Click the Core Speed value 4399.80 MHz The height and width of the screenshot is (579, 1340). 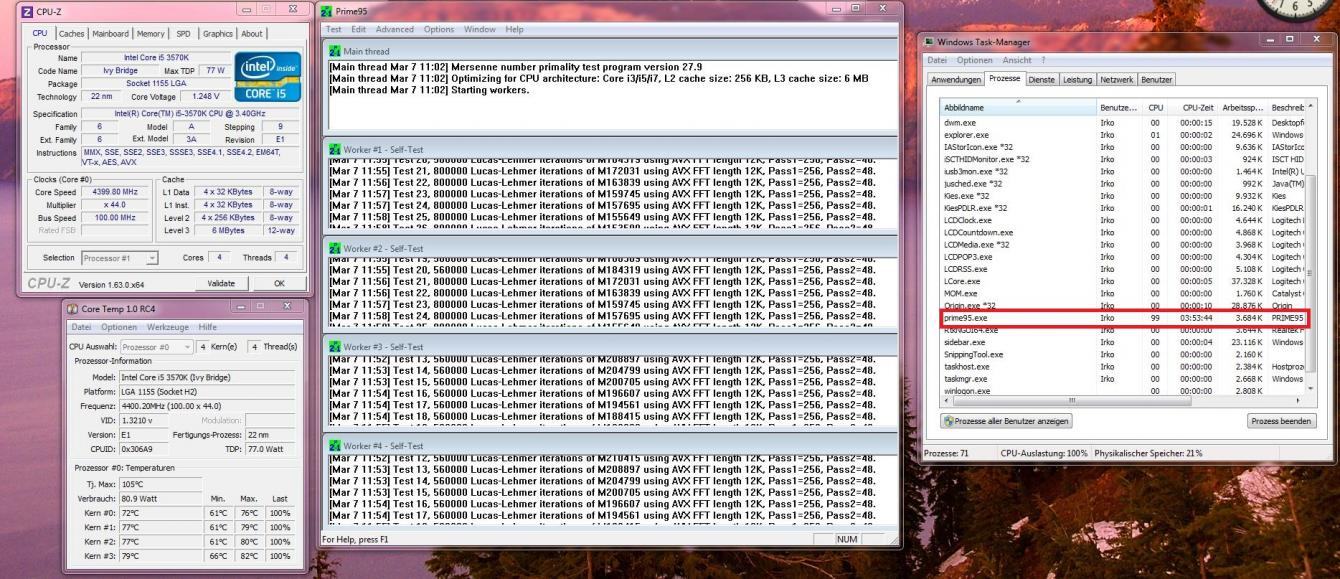pos(117,191)
